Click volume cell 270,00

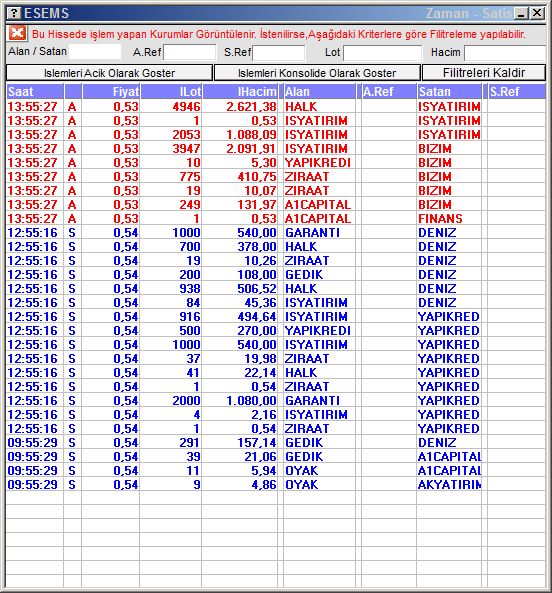pos(257,331)
